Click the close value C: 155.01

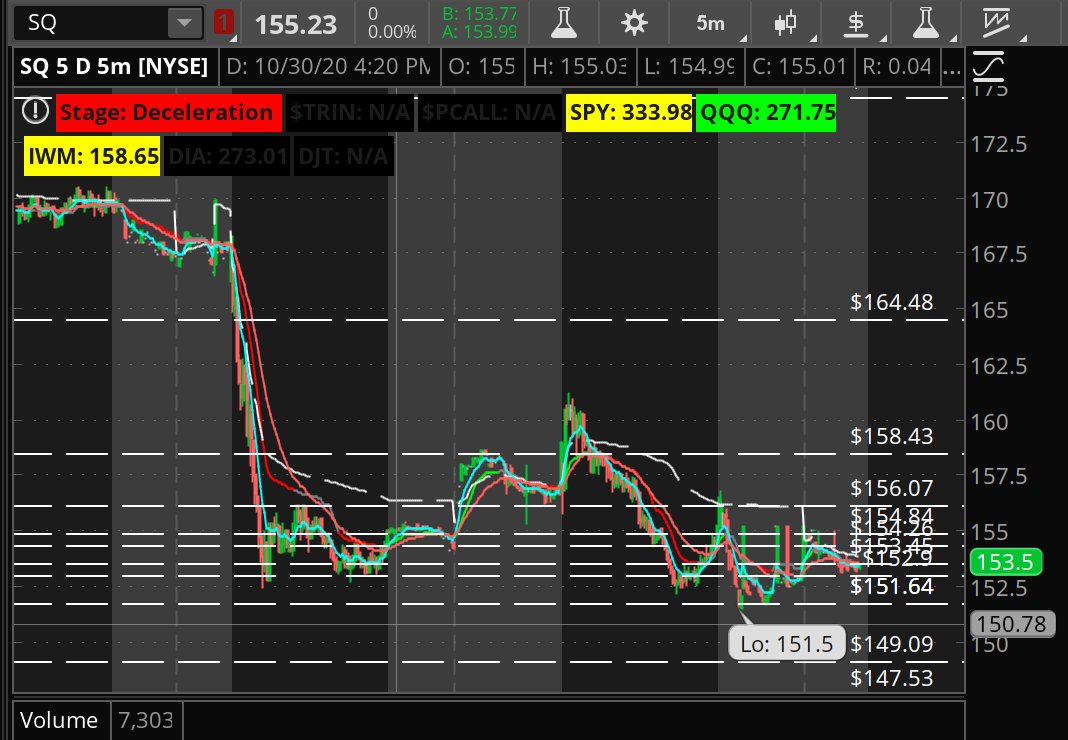pyautogui.click(x=800, y=66)
